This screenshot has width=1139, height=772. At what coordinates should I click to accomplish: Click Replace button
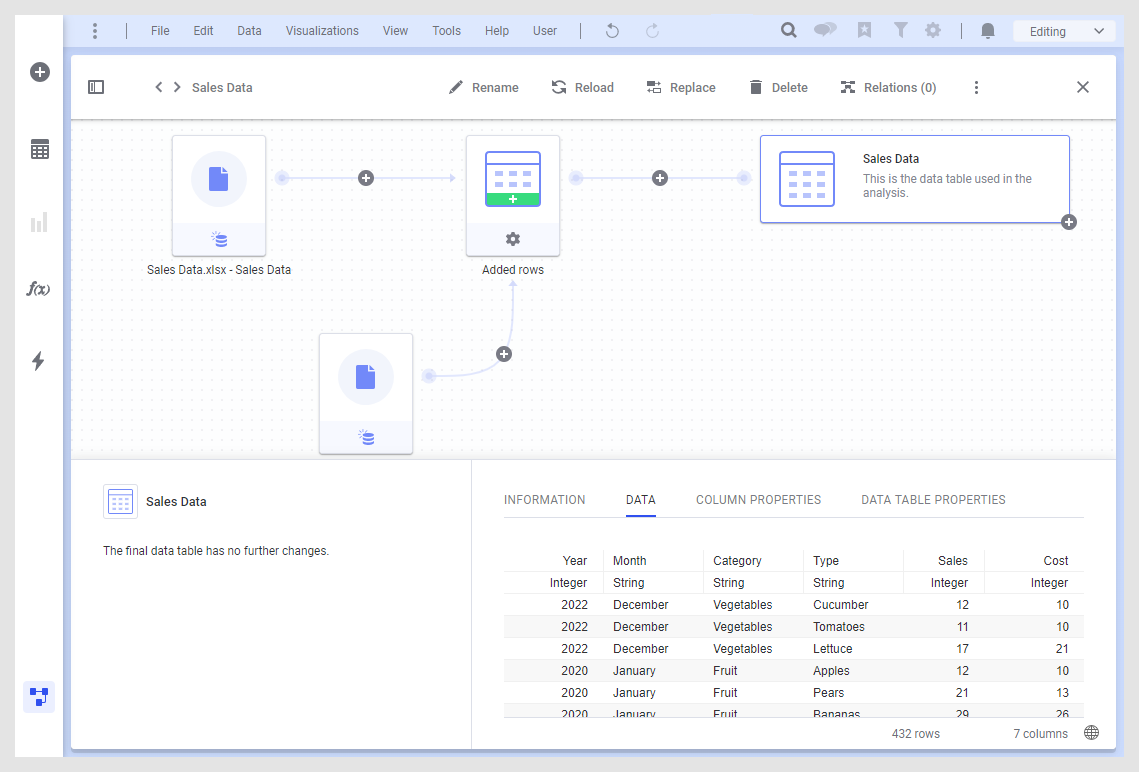click(x=681, y=87)
